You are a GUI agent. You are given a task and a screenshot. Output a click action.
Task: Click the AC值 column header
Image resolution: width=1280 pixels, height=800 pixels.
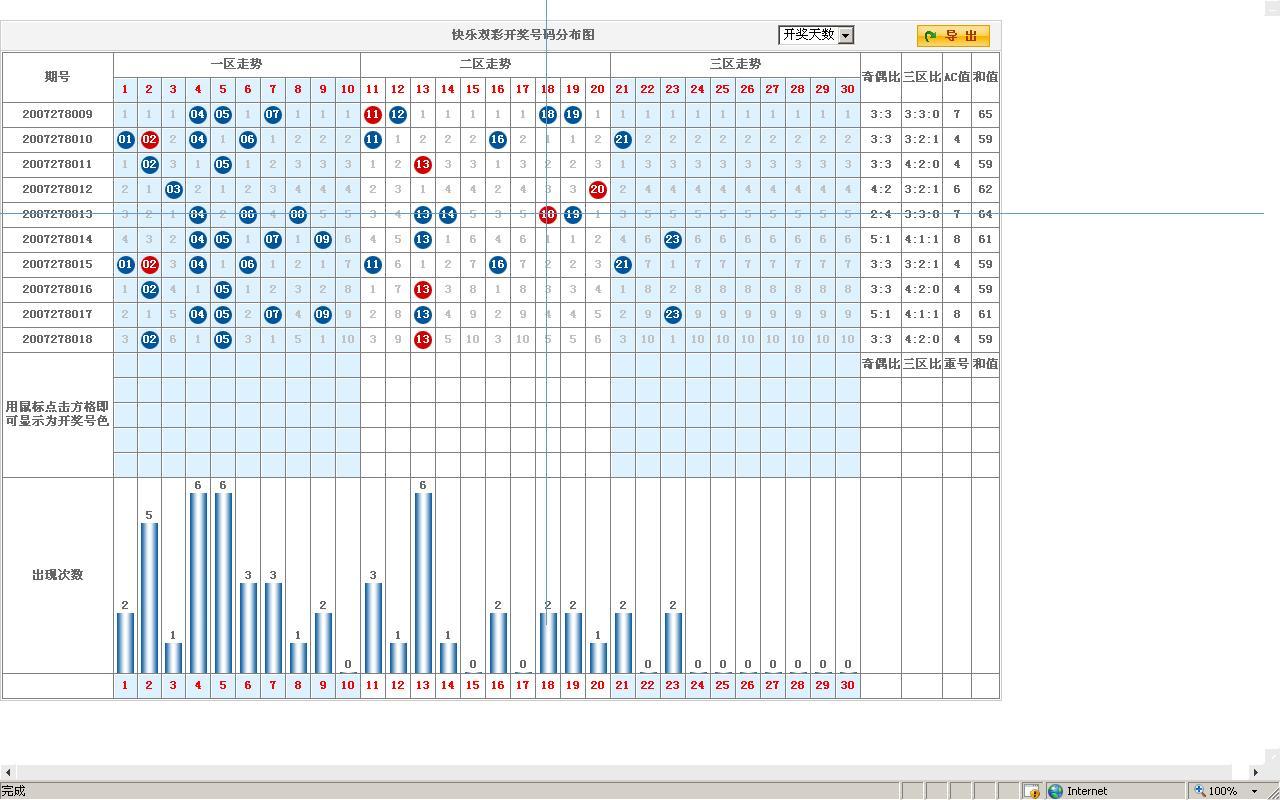[957, 77]
